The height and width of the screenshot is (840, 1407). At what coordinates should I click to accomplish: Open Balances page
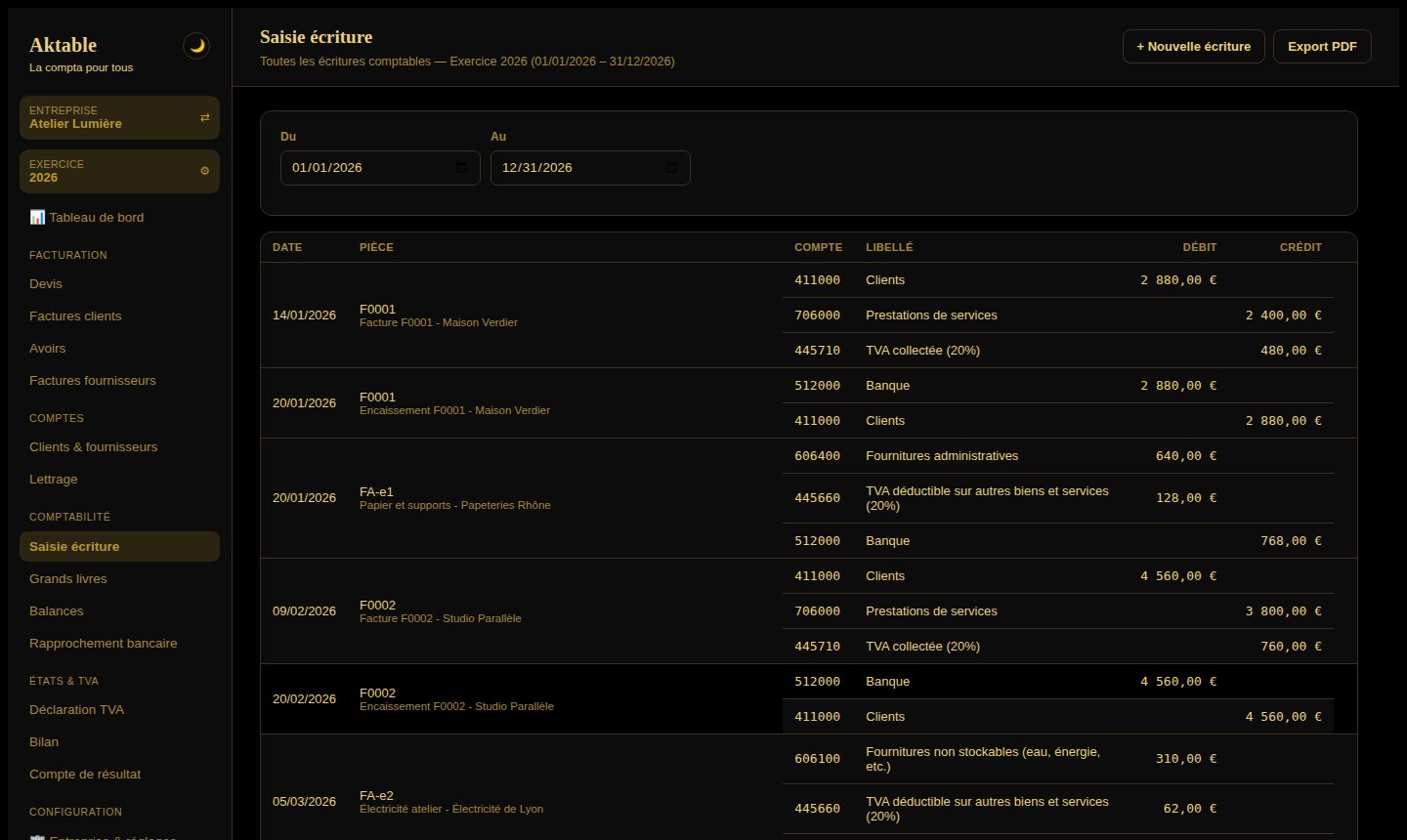(119, 611)
